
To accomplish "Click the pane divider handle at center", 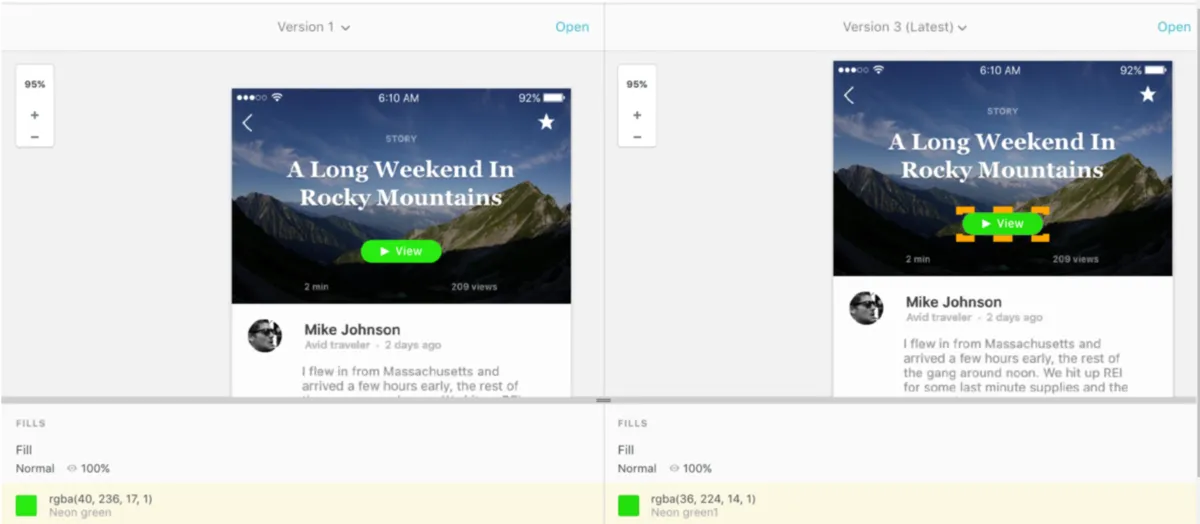I will click(603, 400).
